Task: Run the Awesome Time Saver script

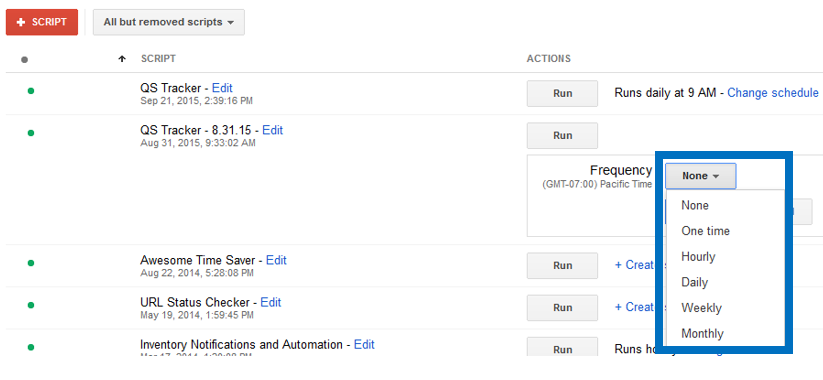Action: tap(562, 266)
